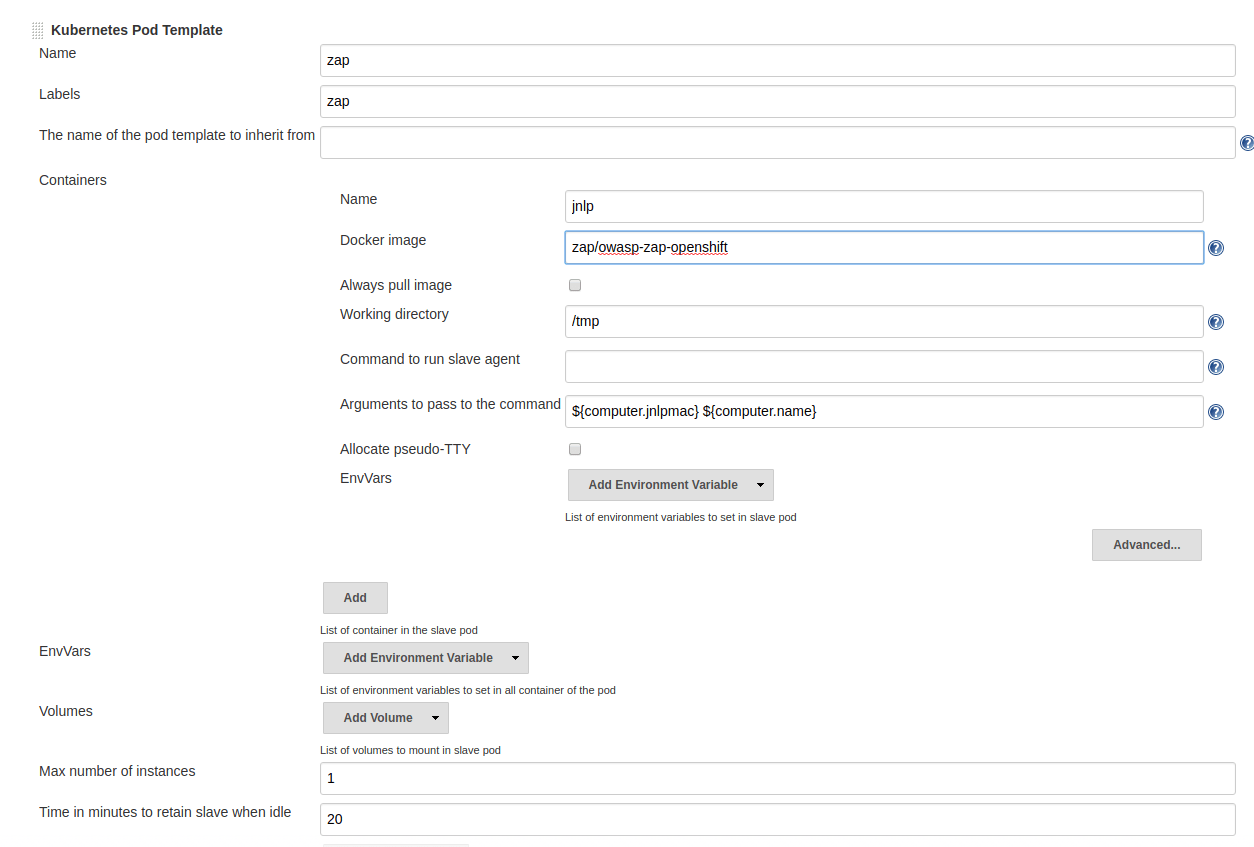Select the Max number of instances field
Screen dimensions: 1254x847
(777, 778)
